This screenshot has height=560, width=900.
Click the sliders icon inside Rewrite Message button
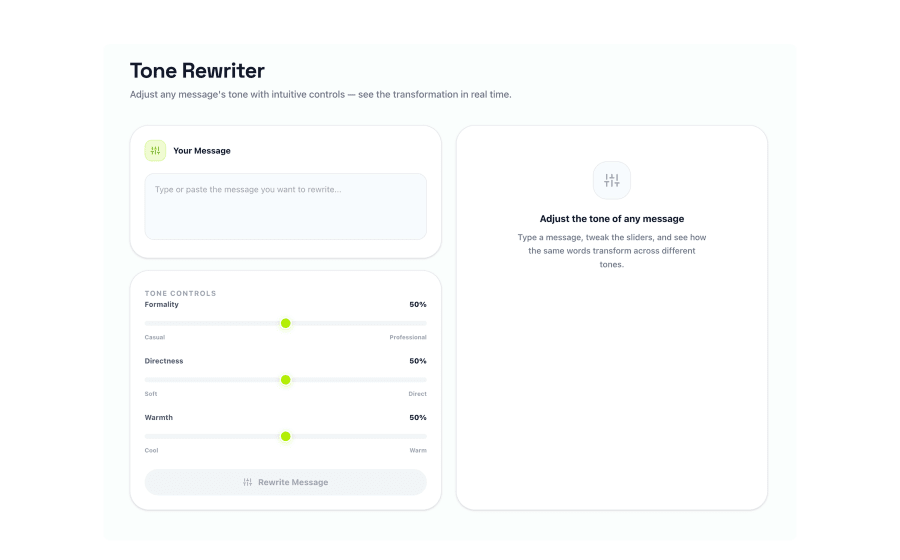[x=247, y=482]
